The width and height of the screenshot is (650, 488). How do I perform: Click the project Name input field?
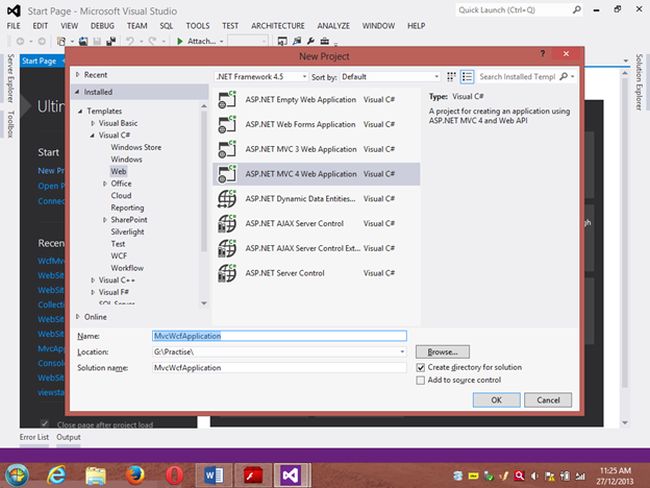pos(279,336)
